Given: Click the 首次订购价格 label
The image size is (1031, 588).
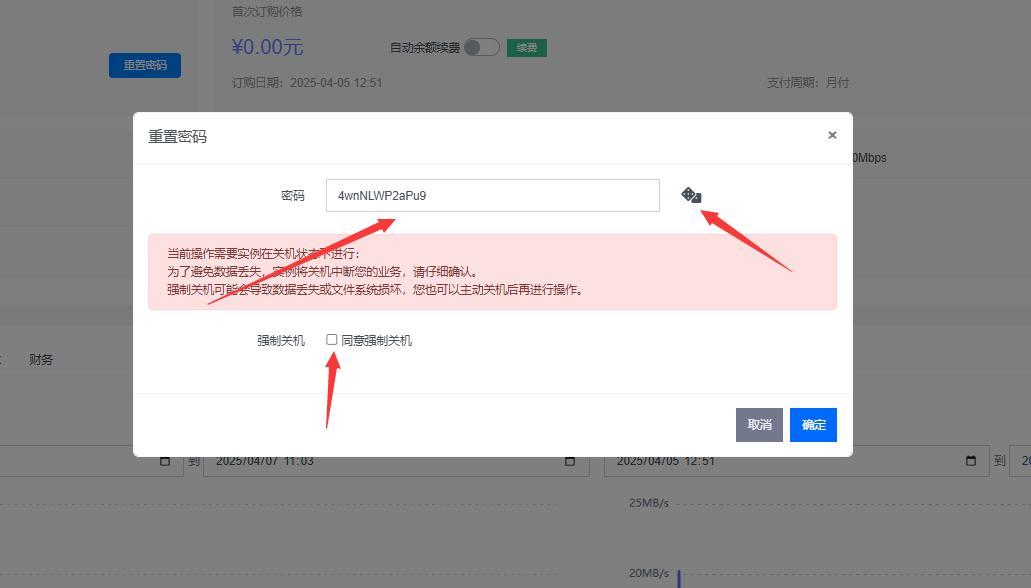Looking at the screenshot, I should point(267,12).
